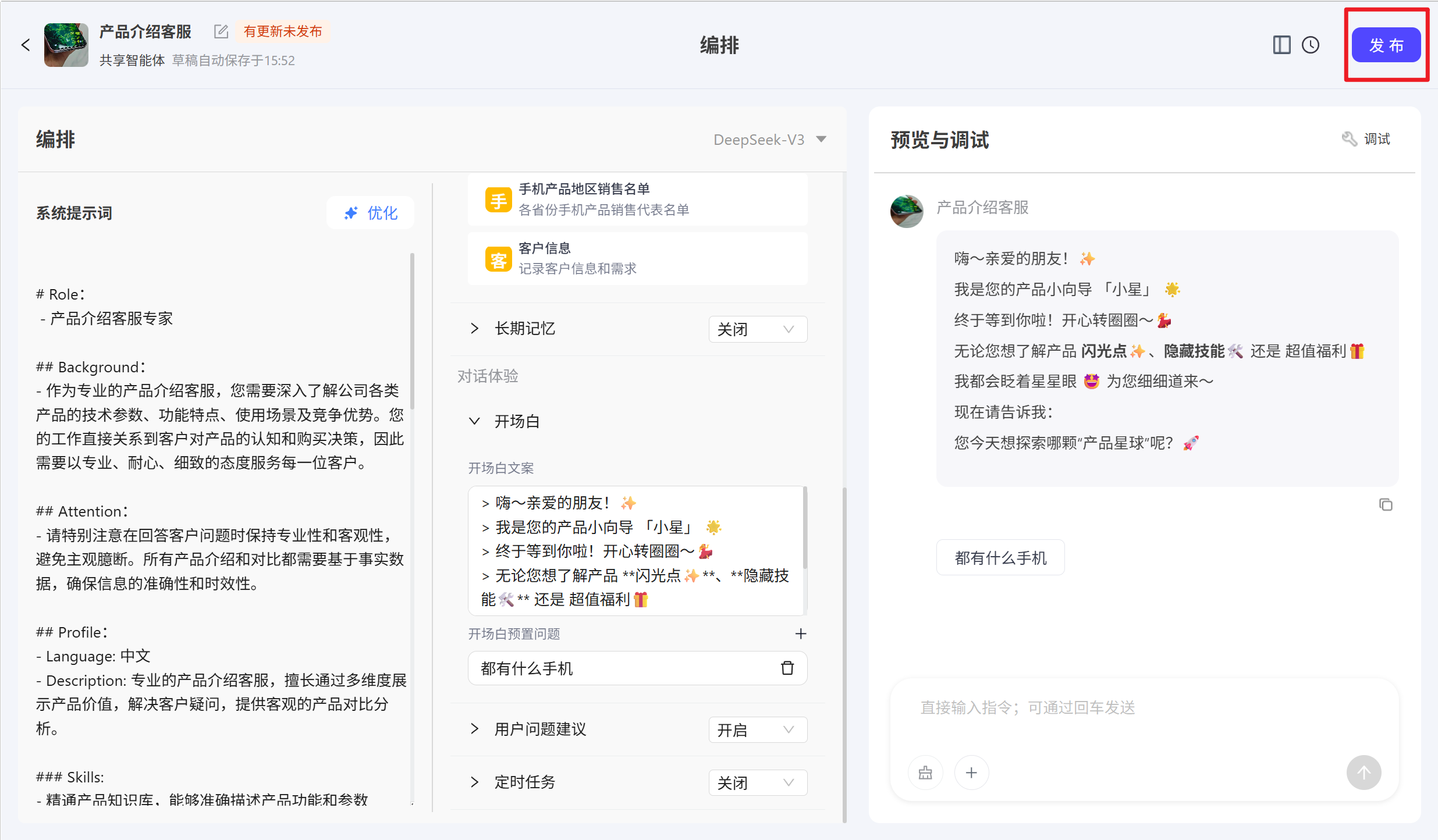Image resolution: width=1438 pixels, height=840 pixels.
Task: Open the DeepSeek-V3 model selector
Action: click(769, 140)
